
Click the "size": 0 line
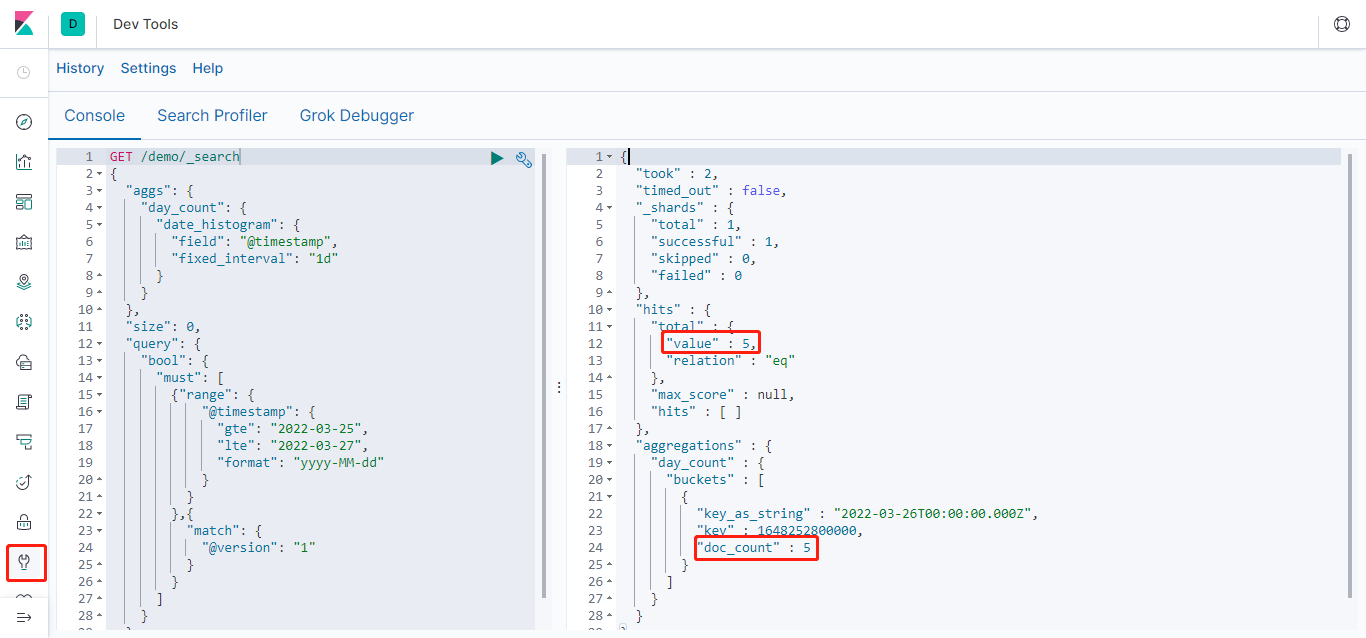coord(163,327)
